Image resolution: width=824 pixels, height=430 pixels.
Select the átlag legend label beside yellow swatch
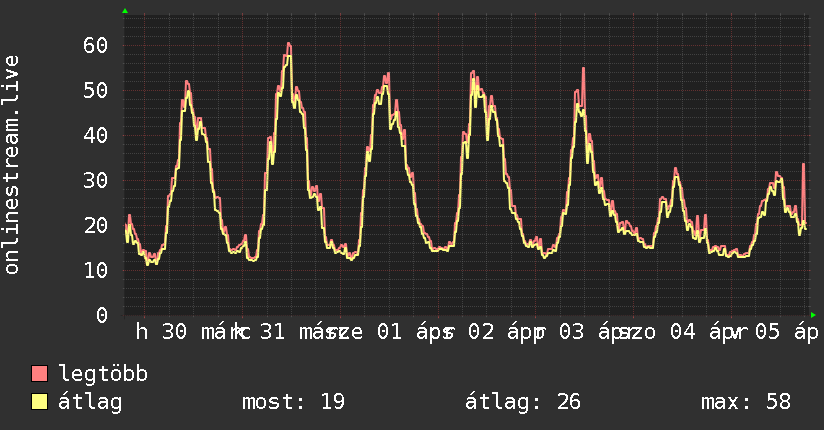90,402
